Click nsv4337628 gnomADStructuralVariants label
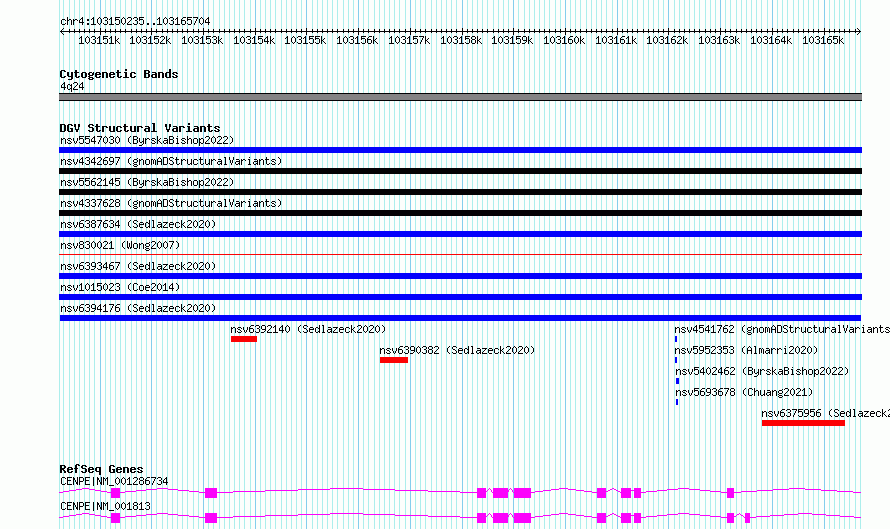The height and width of the screenshot is (529, 890). [171, 203]
